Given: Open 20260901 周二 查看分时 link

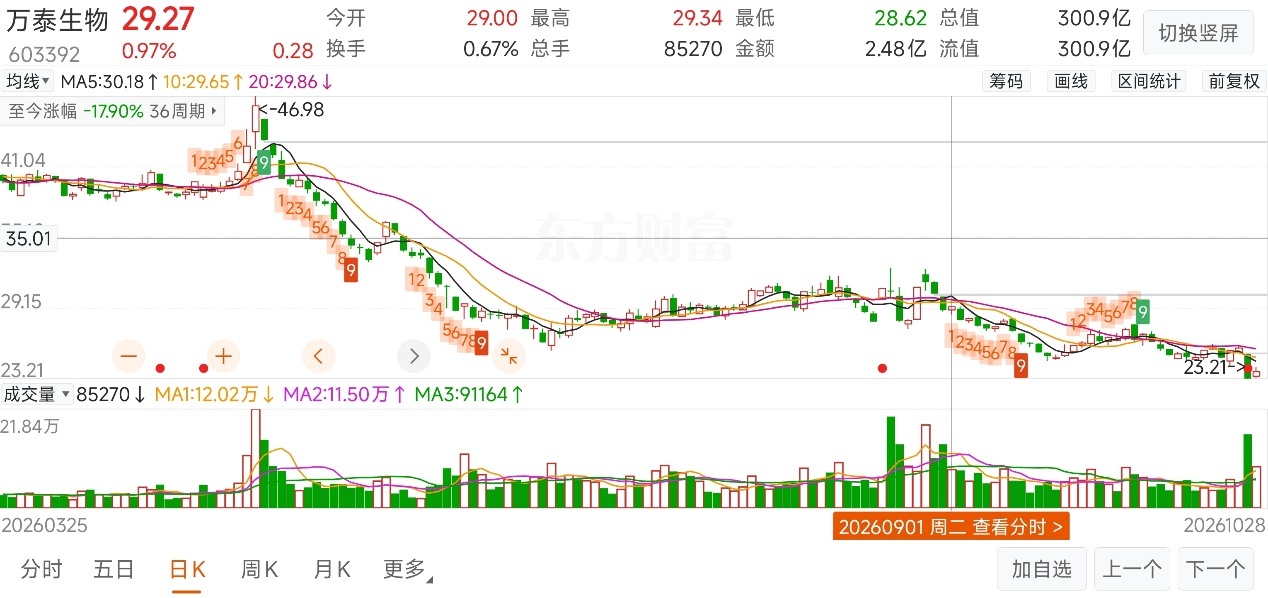Looking at the screenshot, I should (951, 526).
